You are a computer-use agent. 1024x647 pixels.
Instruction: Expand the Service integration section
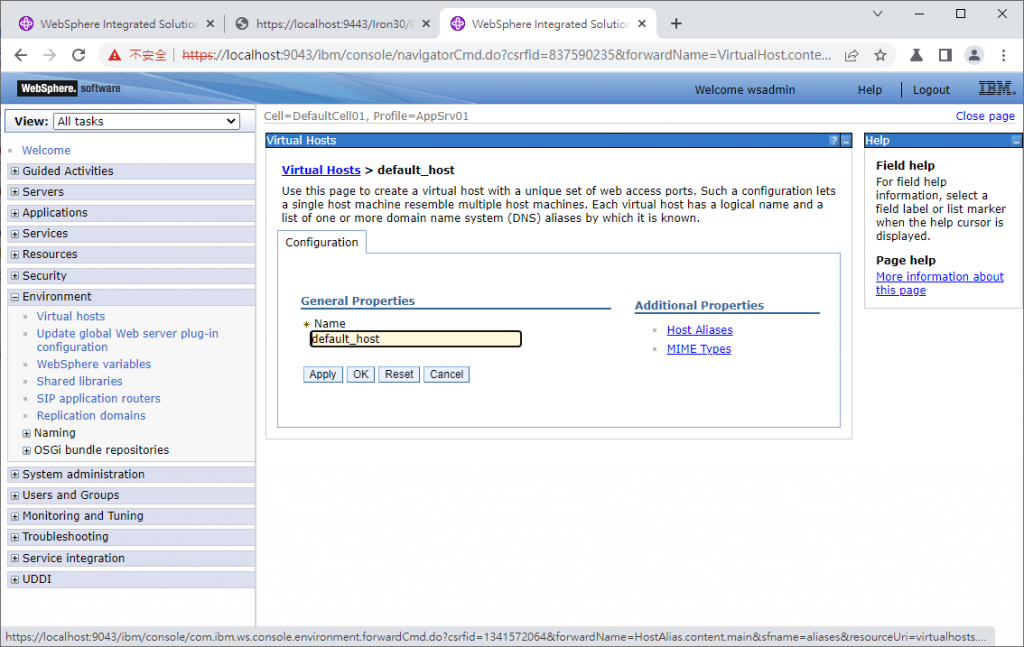tap(15, 558)
